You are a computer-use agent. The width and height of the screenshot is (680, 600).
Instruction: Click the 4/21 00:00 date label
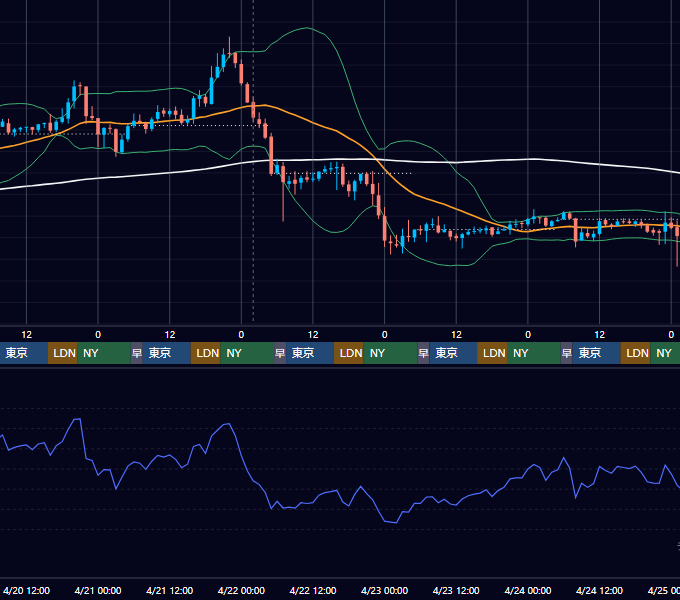(98, 590)
